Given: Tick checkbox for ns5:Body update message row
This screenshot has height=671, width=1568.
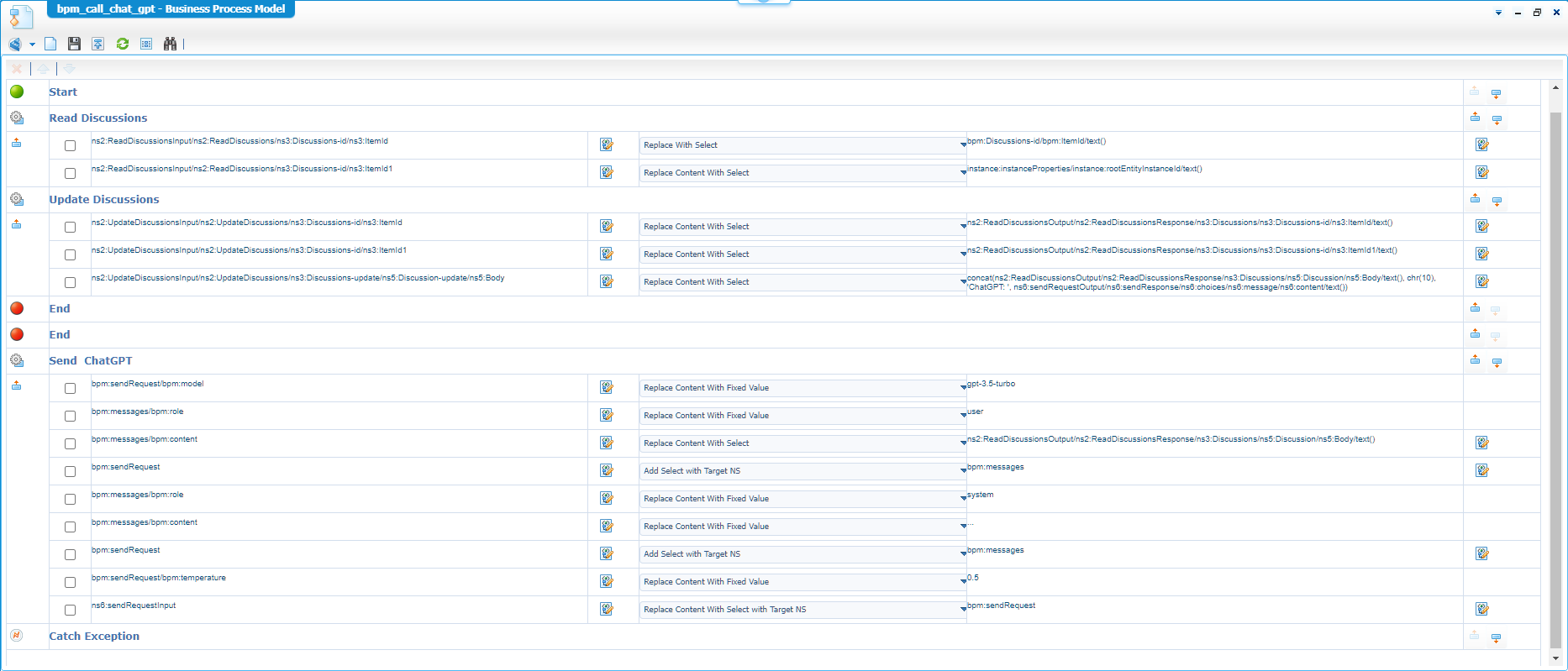Looking at the screenshot, I should click(x=71, y=282).
